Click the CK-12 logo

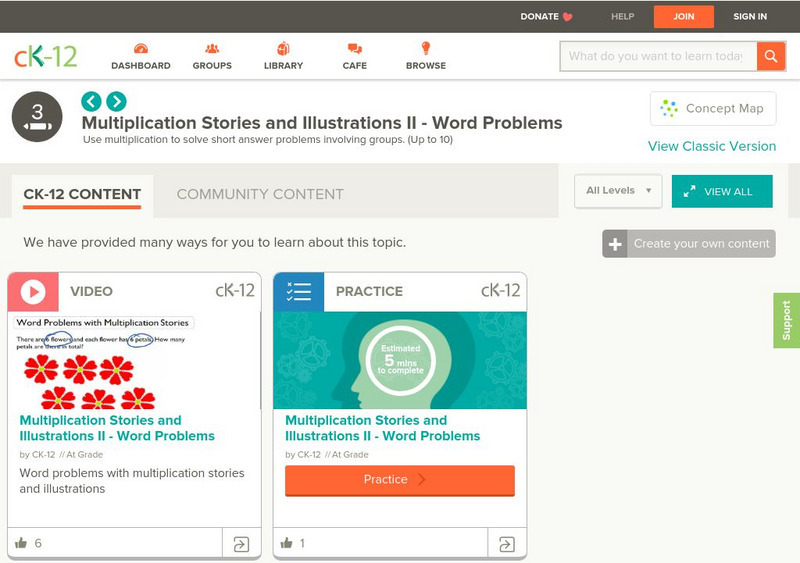pos(45,56)
